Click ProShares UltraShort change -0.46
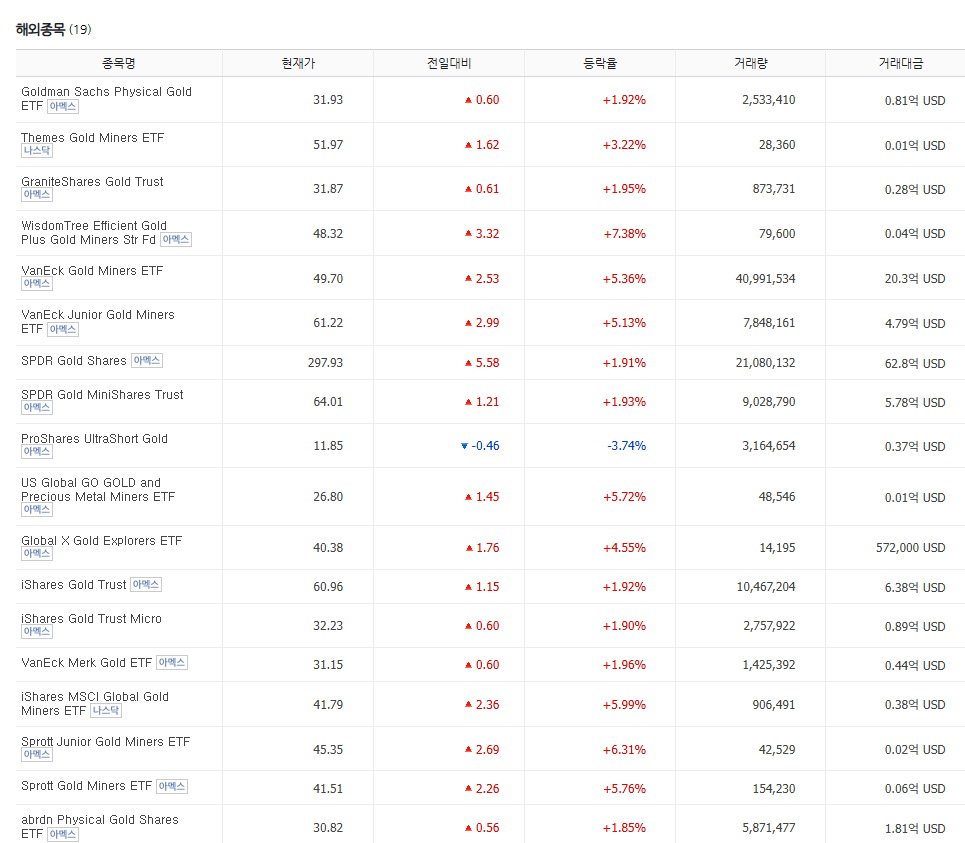This screenshot has height=843, width=965. point(480,445)
